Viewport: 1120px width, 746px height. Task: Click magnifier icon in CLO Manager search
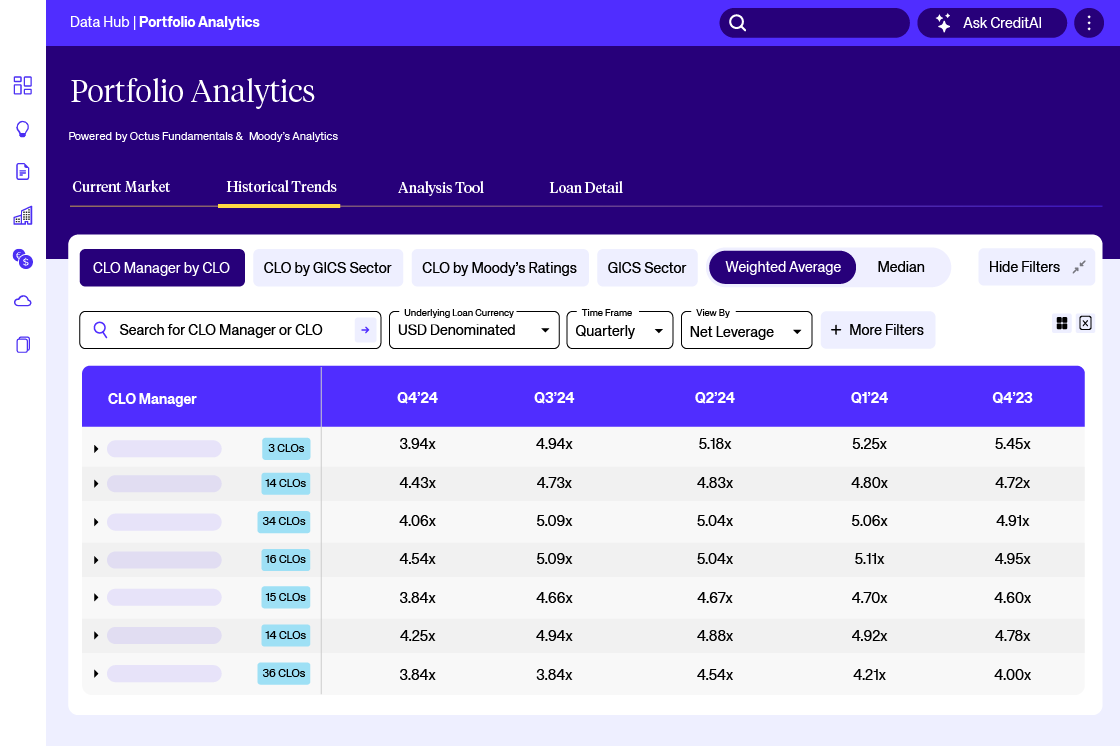pos(101,329)
